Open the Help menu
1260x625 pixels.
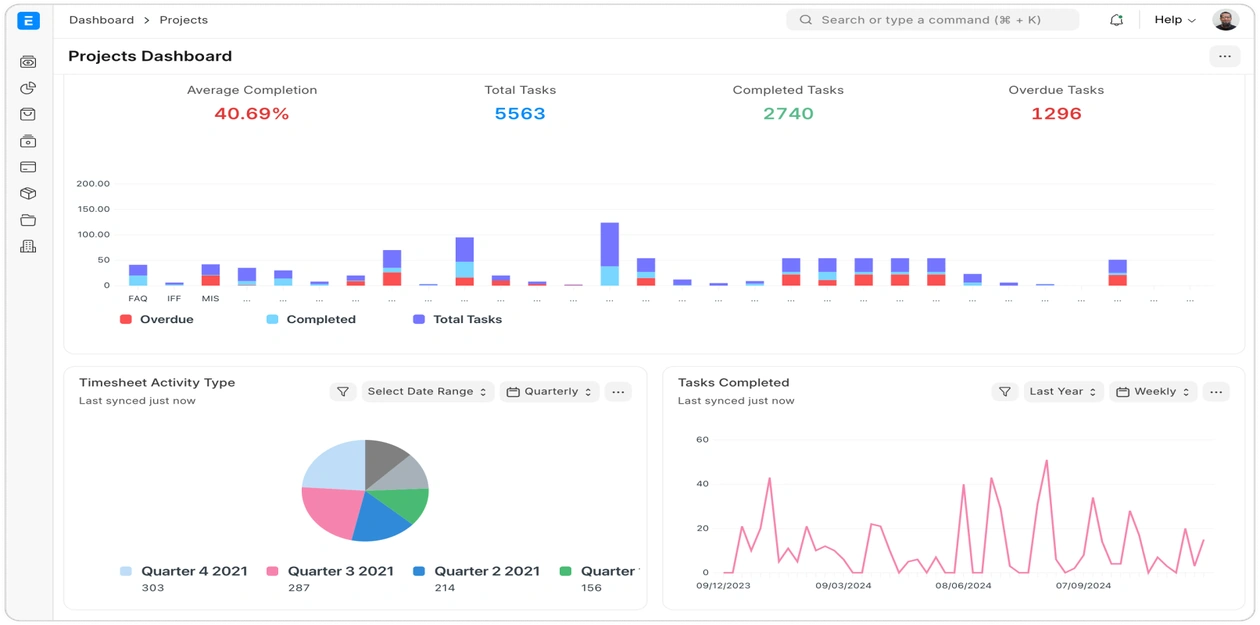pos(1174,20)
